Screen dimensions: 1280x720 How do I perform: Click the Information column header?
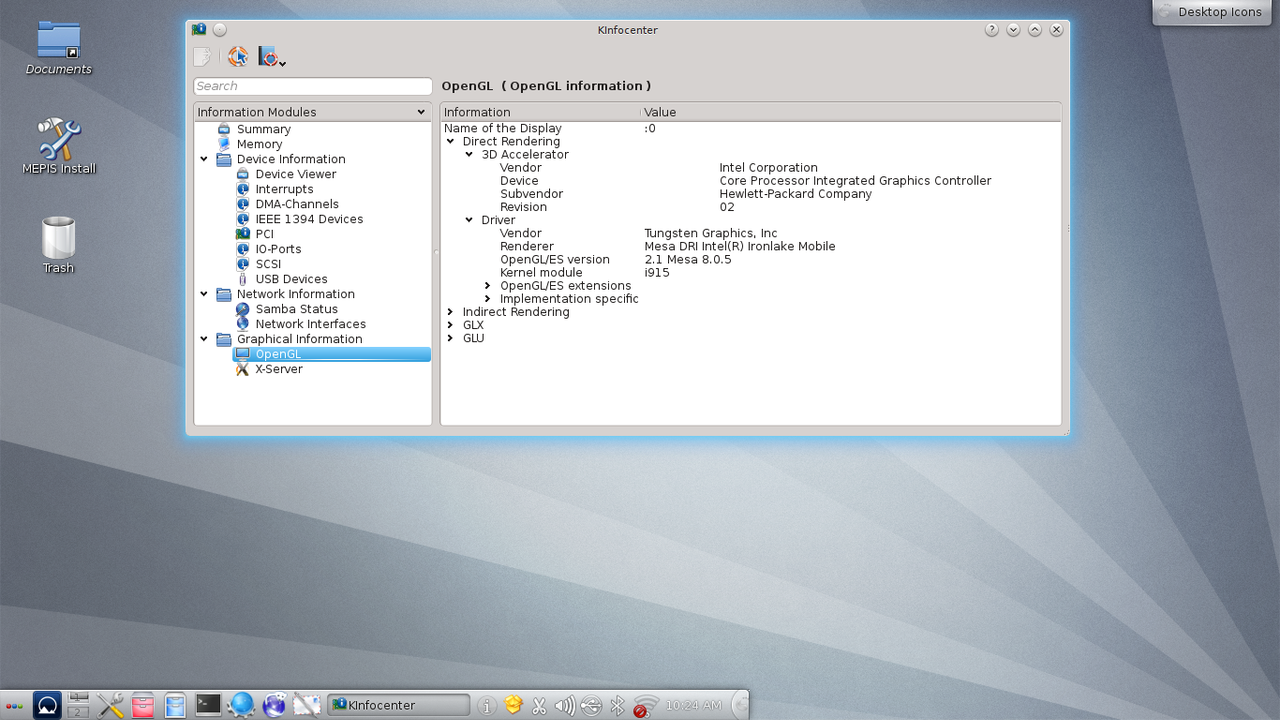pos(540,112)
